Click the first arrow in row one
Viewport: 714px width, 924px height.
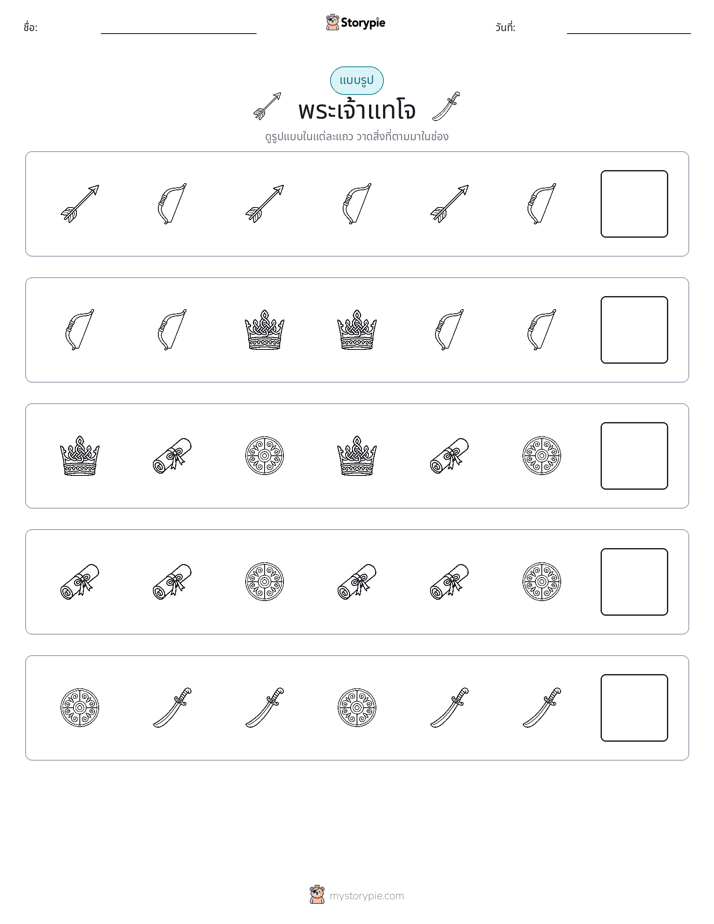(x=80, y=204)
